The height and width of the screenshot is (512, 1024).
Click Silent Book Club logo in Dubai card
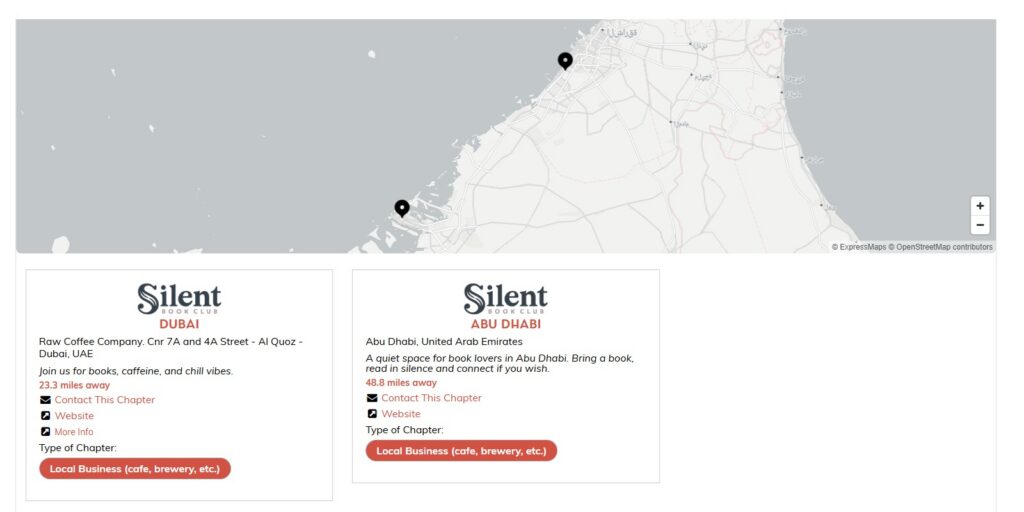click(179, 299)
